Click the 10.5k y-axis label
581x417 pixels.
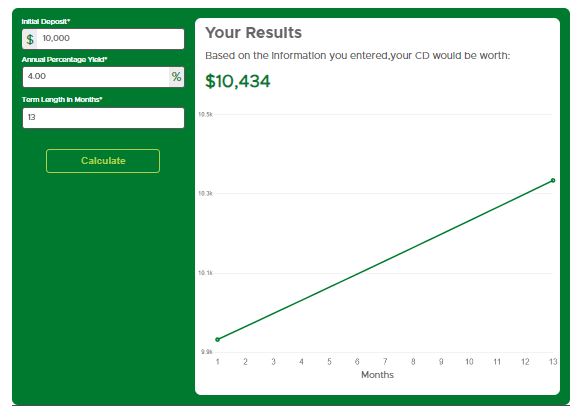click(x=206, y=115)
